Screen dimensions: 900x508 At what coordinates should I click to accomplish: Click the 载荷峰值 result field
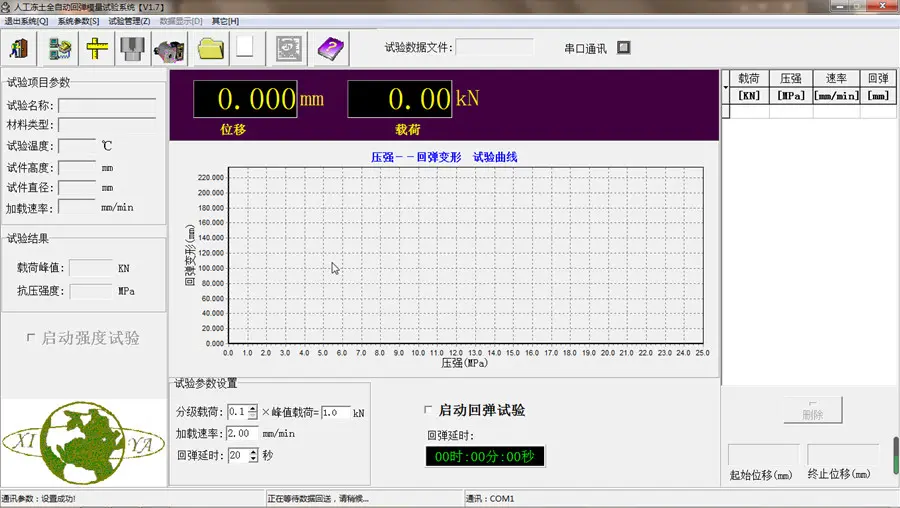point(91,267)
